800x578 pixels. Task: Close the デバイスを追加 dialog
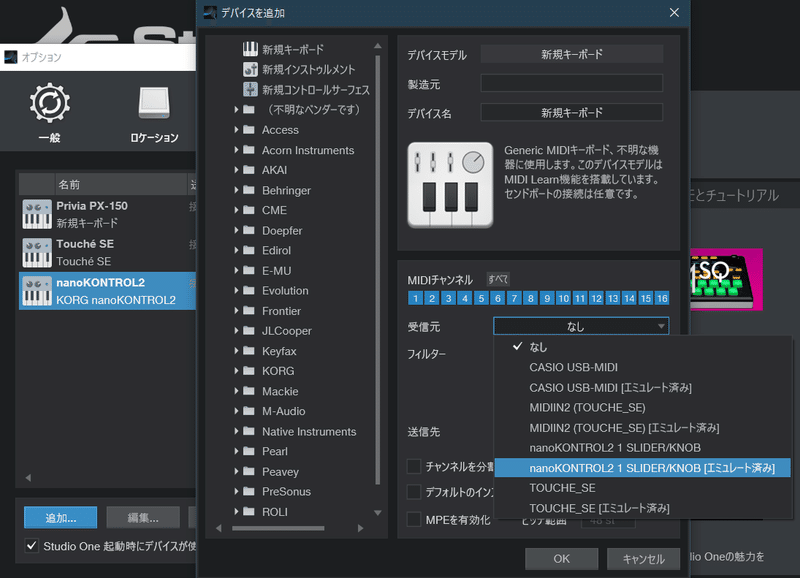(674, 13)
